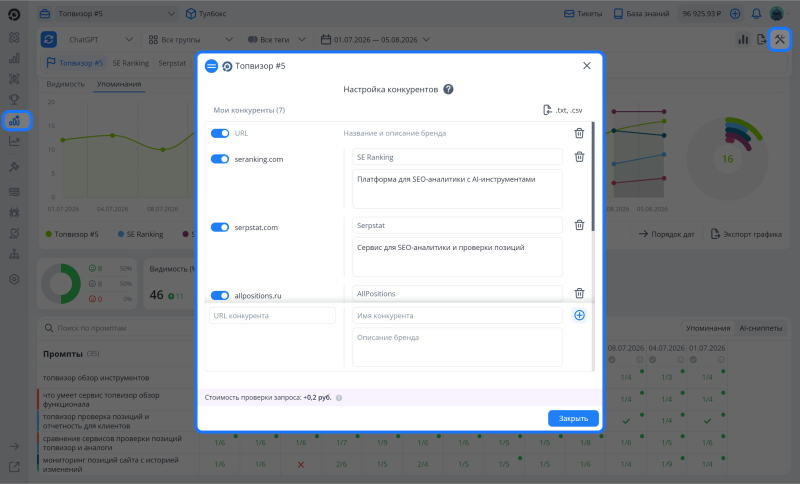
Task: Click the help question mark icon
Action: (x=448, y=89)
